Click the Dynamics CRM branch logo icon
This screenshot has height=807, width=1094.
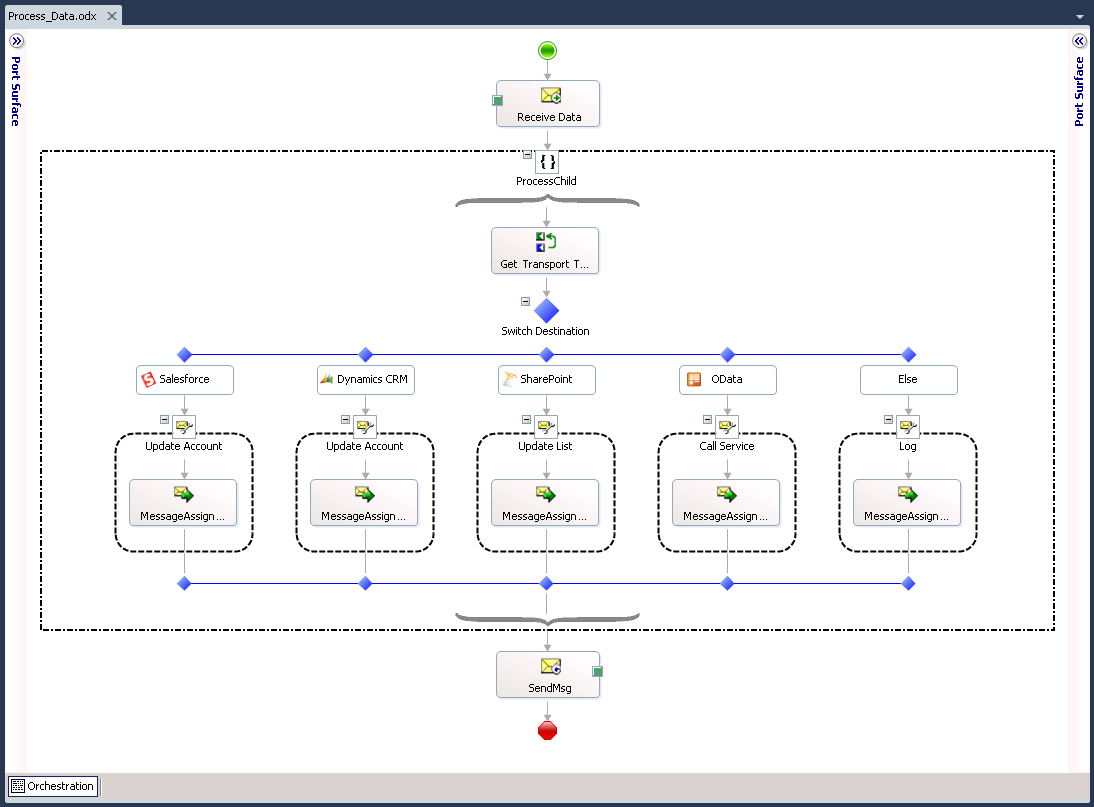pyautogui.click(x=327, y=379)
